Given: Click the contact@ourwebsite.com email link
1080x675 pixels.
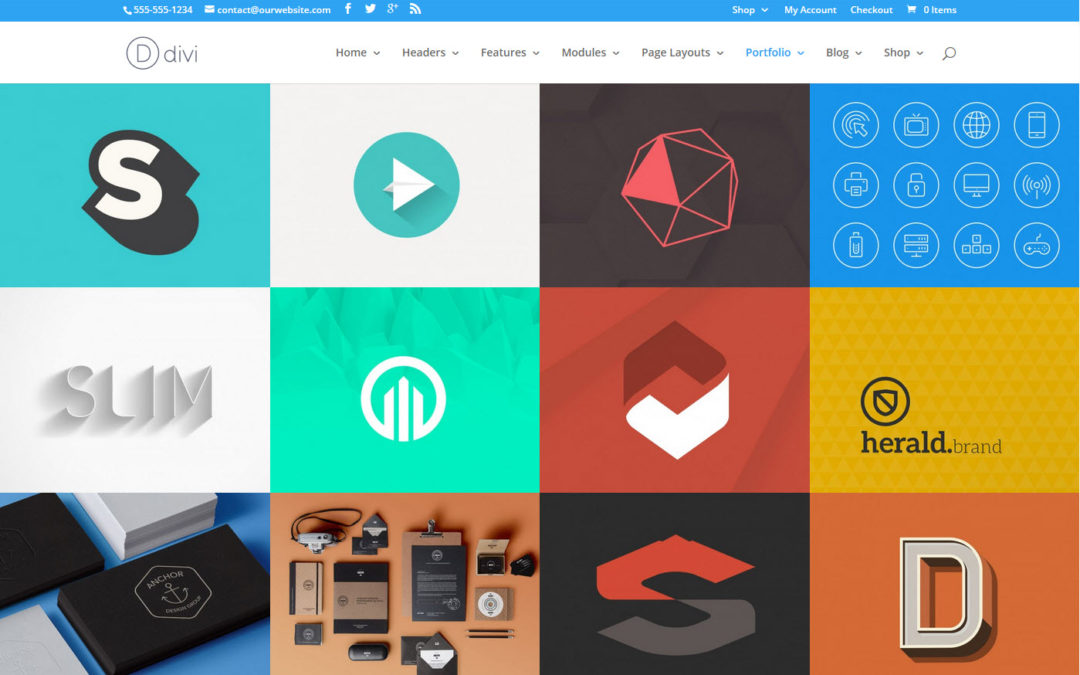Looking at the screenshot, I should click(273, 10).
